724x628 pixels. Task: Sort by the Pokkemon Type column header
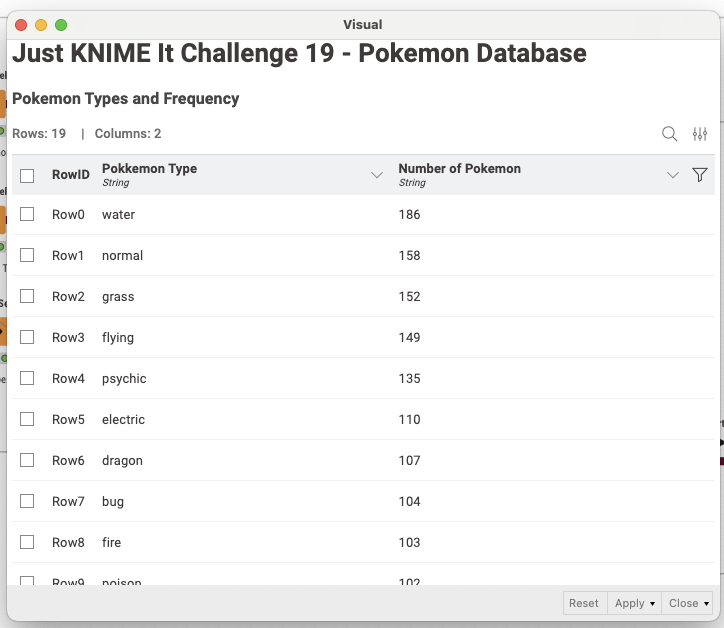149,169
